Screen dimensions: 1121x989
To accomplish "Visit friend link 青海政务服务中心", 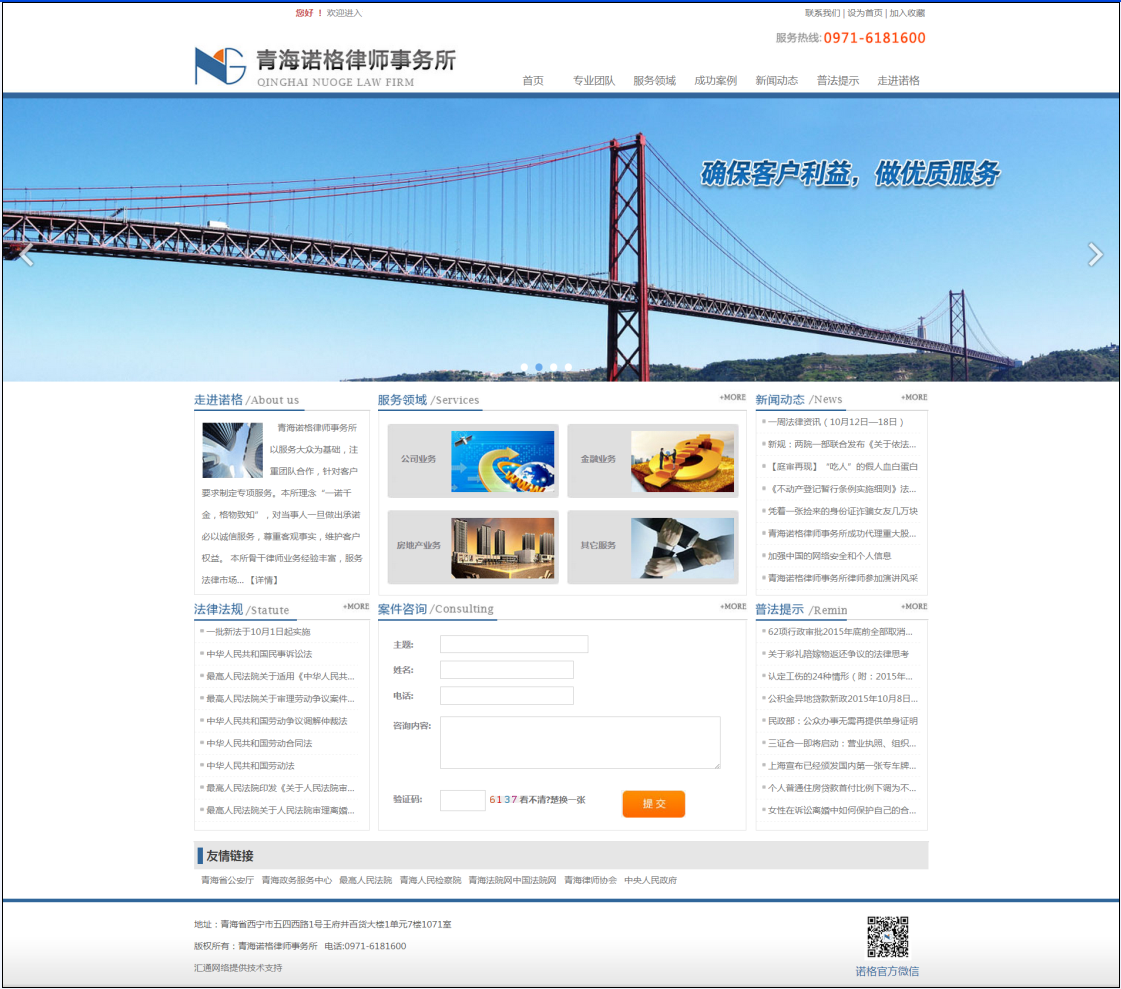I will point(297,880).
